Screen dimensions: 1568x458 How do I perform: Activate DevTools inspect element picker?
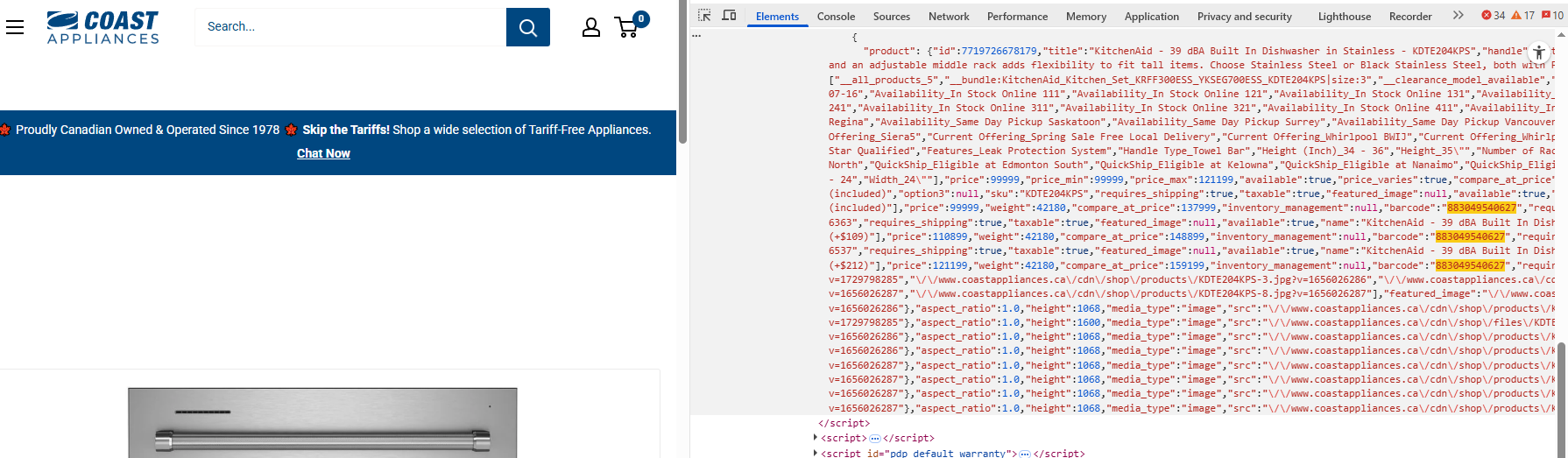tap(704, 16)
